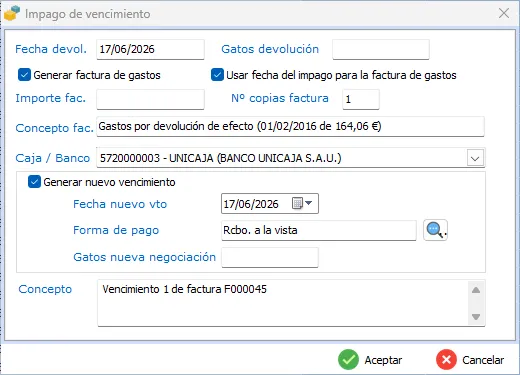Screen dimensions: 520x375
Task: Click the Gatos devolución label
Action: pos(270,49)
